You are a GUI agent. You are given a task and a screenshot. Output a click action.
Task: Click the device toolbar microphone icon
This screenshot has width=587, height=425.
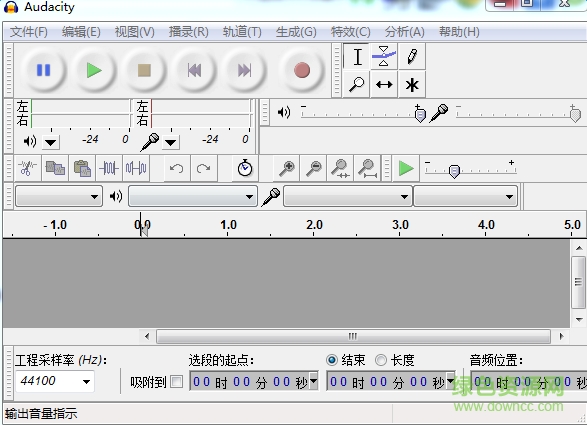[x=271, y=197]
